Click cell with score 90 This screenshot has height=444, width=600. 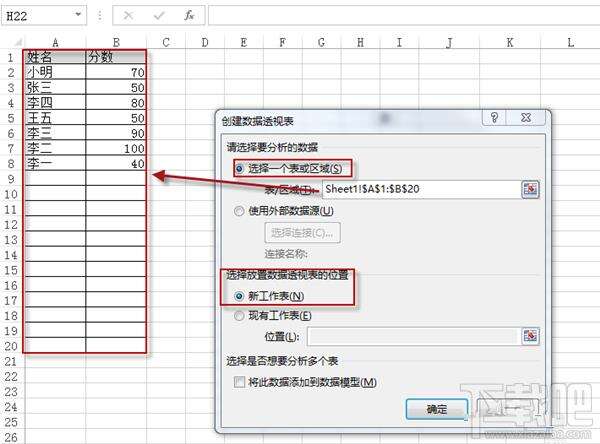click(x=116, y=133)
